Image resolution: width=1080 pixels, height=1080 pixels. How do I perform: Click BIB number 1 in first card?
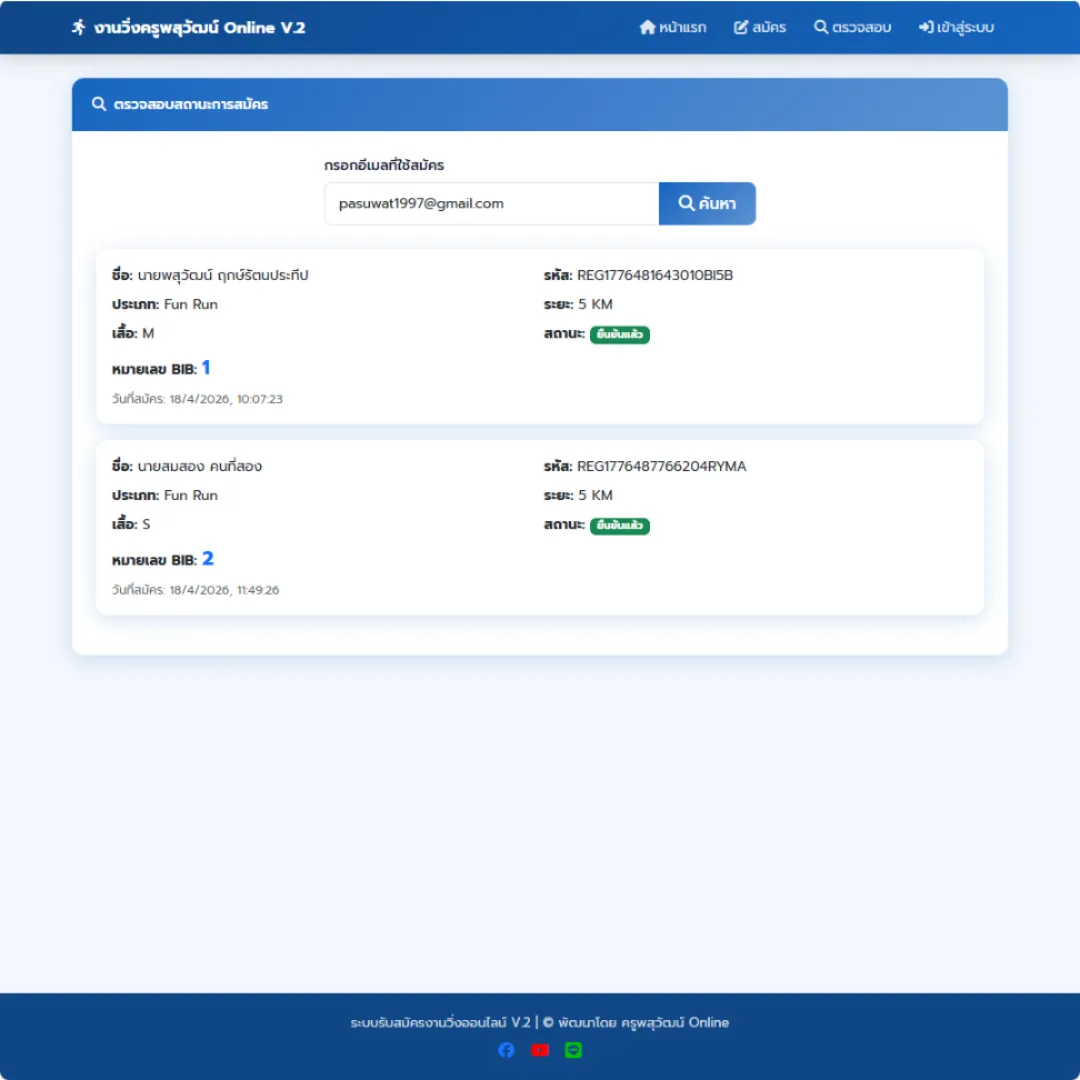tap(206, 368)
